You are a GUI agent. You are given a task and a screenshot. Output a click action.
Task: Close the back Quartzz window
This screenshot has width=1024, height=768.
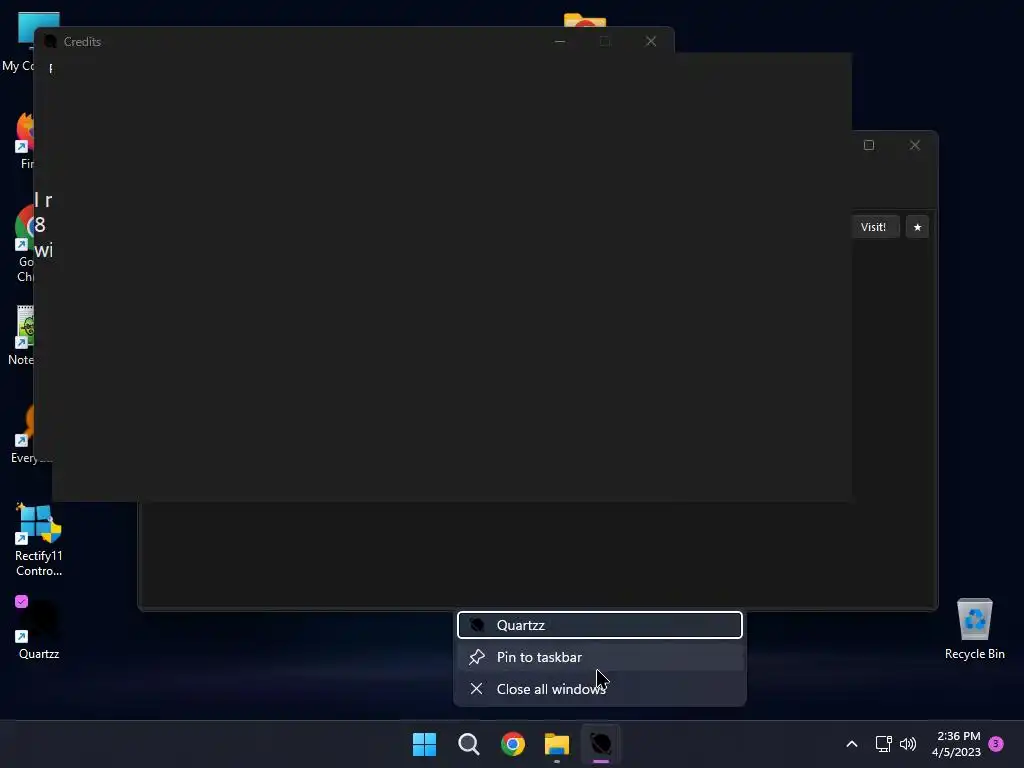(914, 145)
